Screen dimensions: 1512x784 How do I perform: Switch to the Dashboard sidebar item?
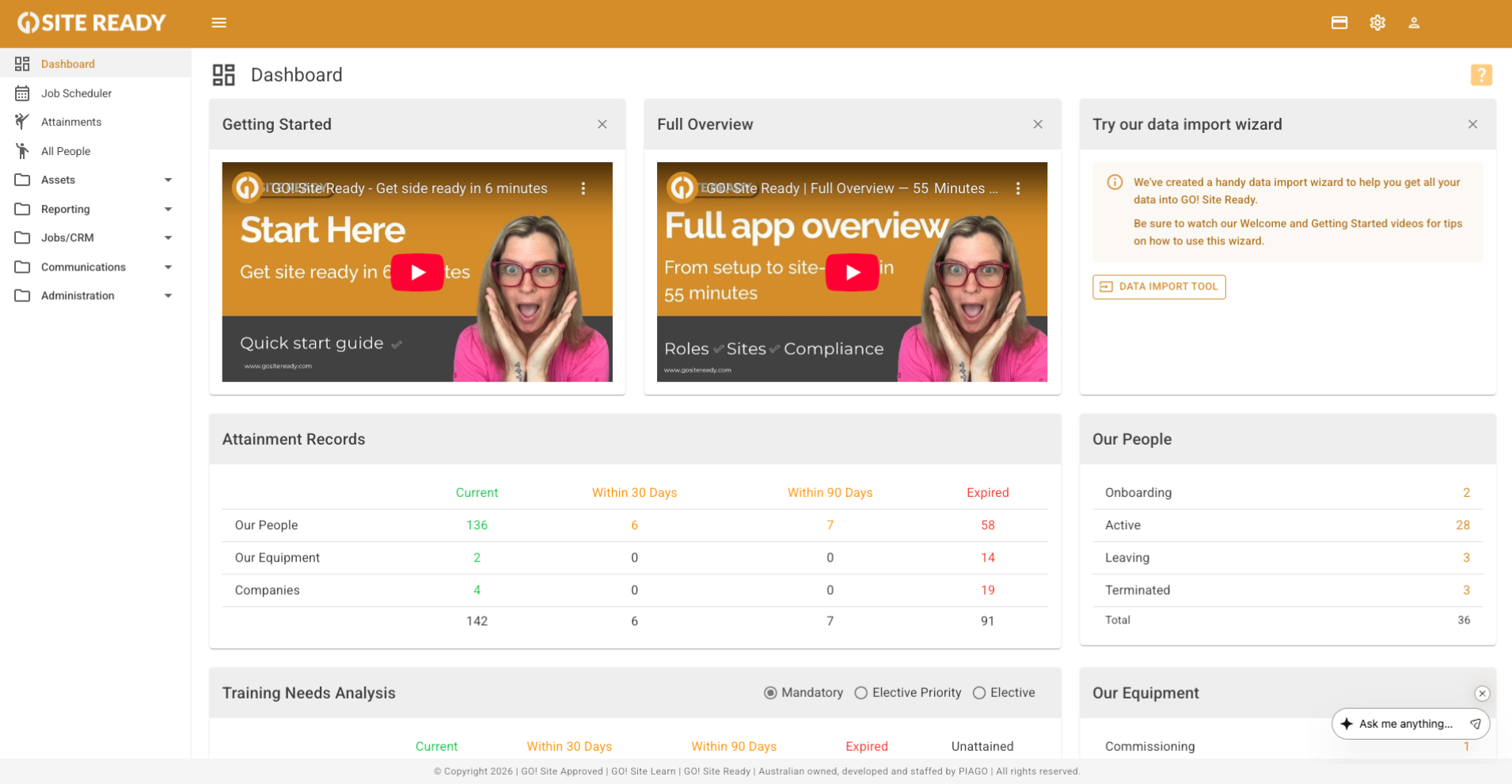(67, 63)
